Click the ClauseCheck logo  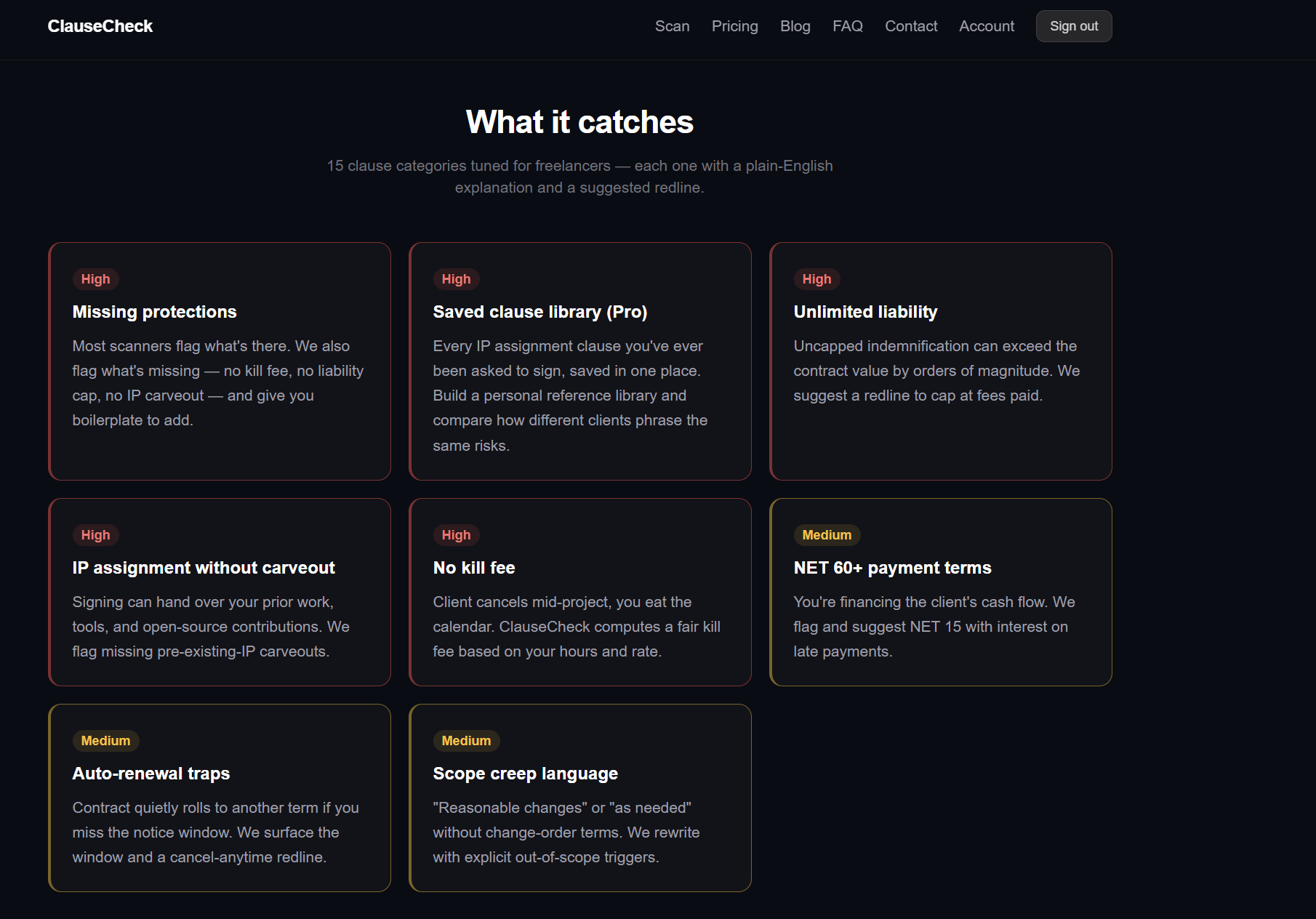coord(100,25)
